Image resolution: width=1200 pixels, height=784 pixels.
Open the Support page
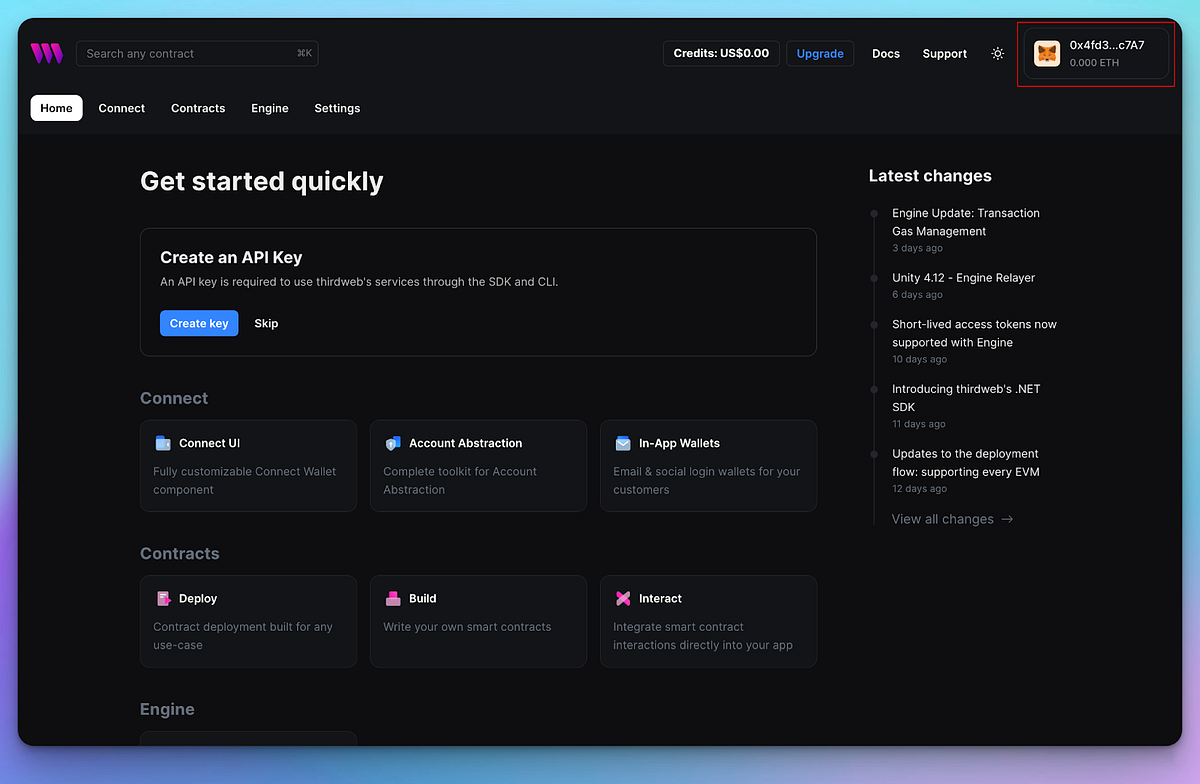pos(944,54)
